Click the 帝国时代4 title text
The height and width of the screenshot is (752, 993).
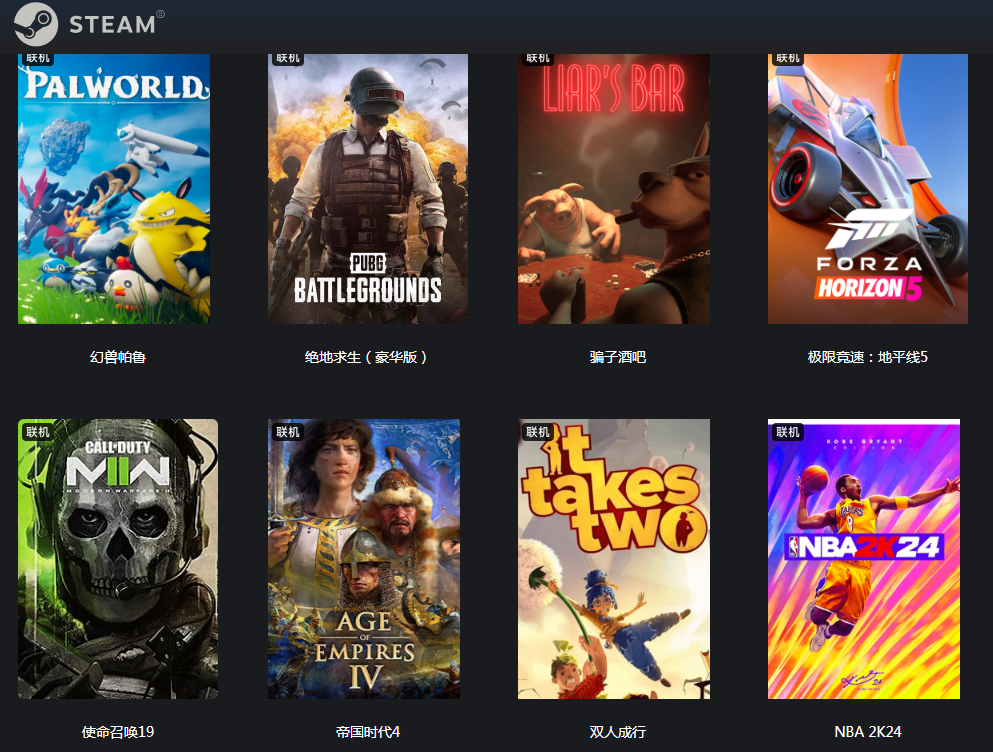click(x=367, y=732)
